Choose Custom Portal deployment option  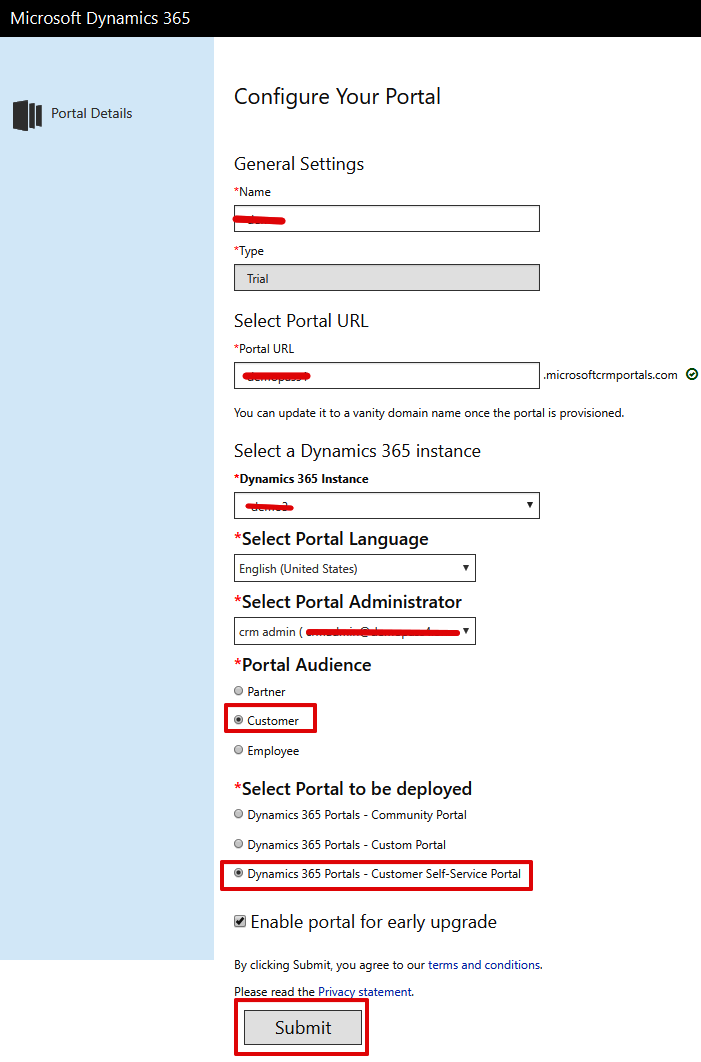[238, 844]
